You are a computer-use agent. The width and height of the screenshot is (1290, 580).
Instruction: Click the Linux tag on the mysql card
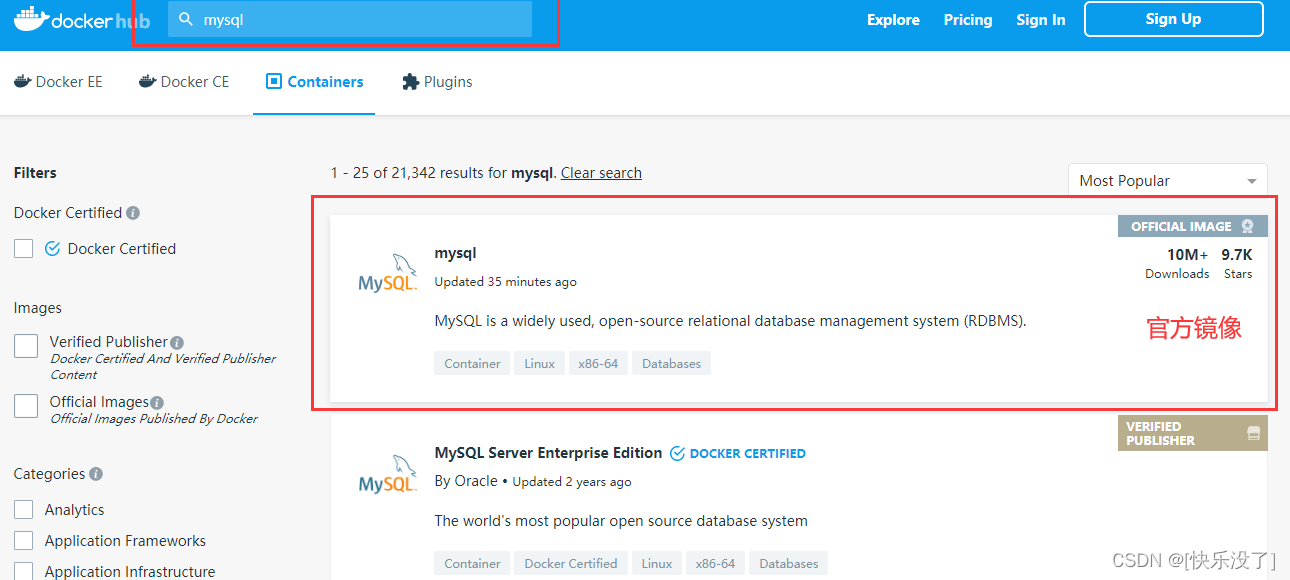coord(539,364)
